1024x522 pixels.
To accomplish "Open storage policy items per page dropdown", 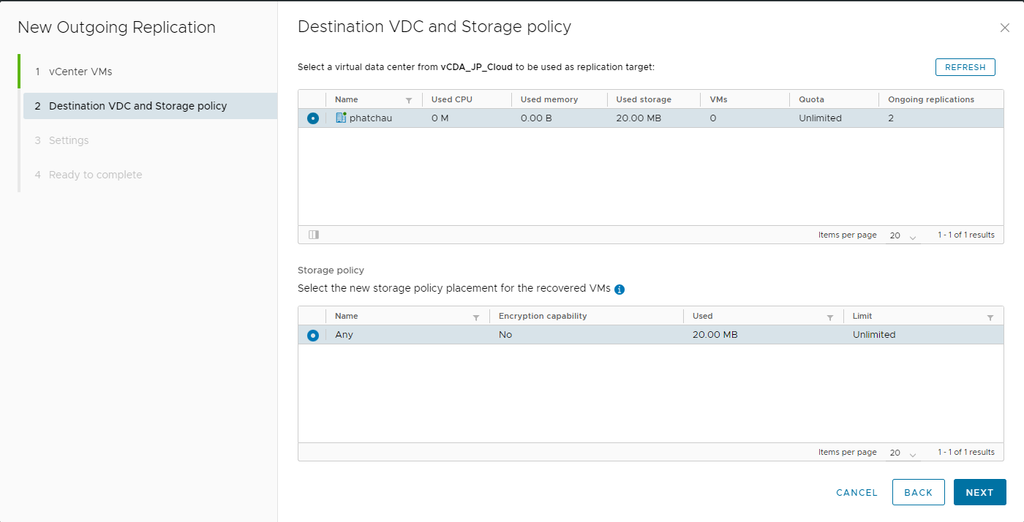I will [902, 453].
